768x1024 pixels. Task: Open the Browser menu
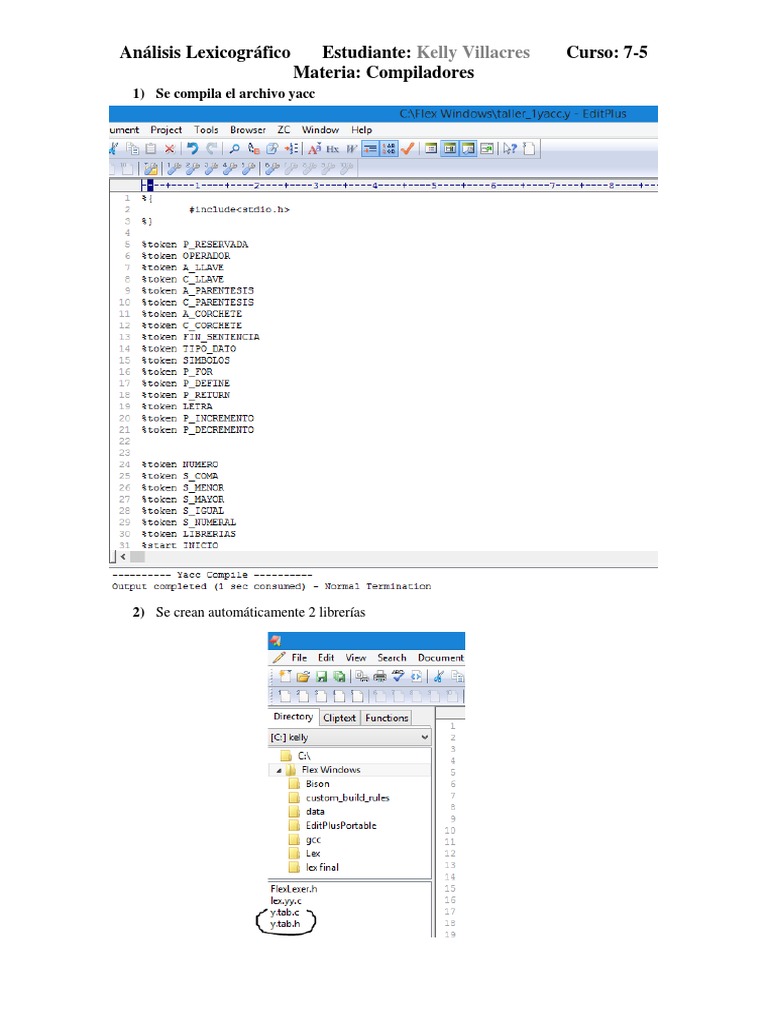pos(248,130)
